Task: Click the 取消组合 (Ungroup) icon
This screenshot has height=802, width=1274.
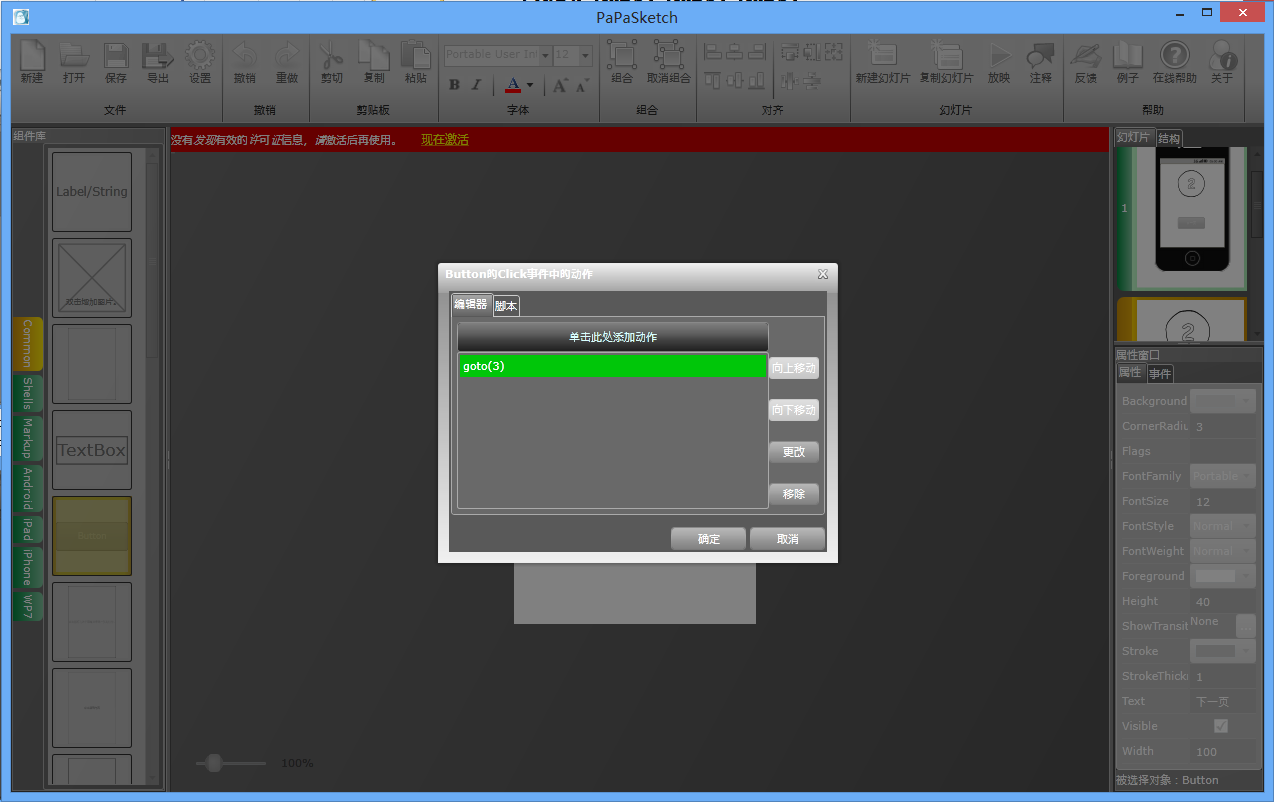Action: (668, 55)
